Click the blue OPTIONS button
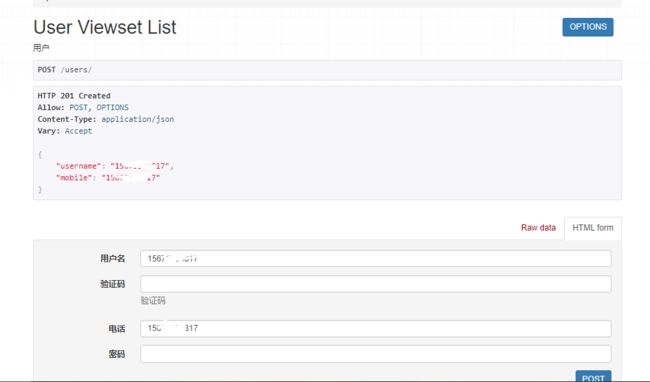This screenshot has width=650, height=382. pyautogui.click(x=587, y=27)
